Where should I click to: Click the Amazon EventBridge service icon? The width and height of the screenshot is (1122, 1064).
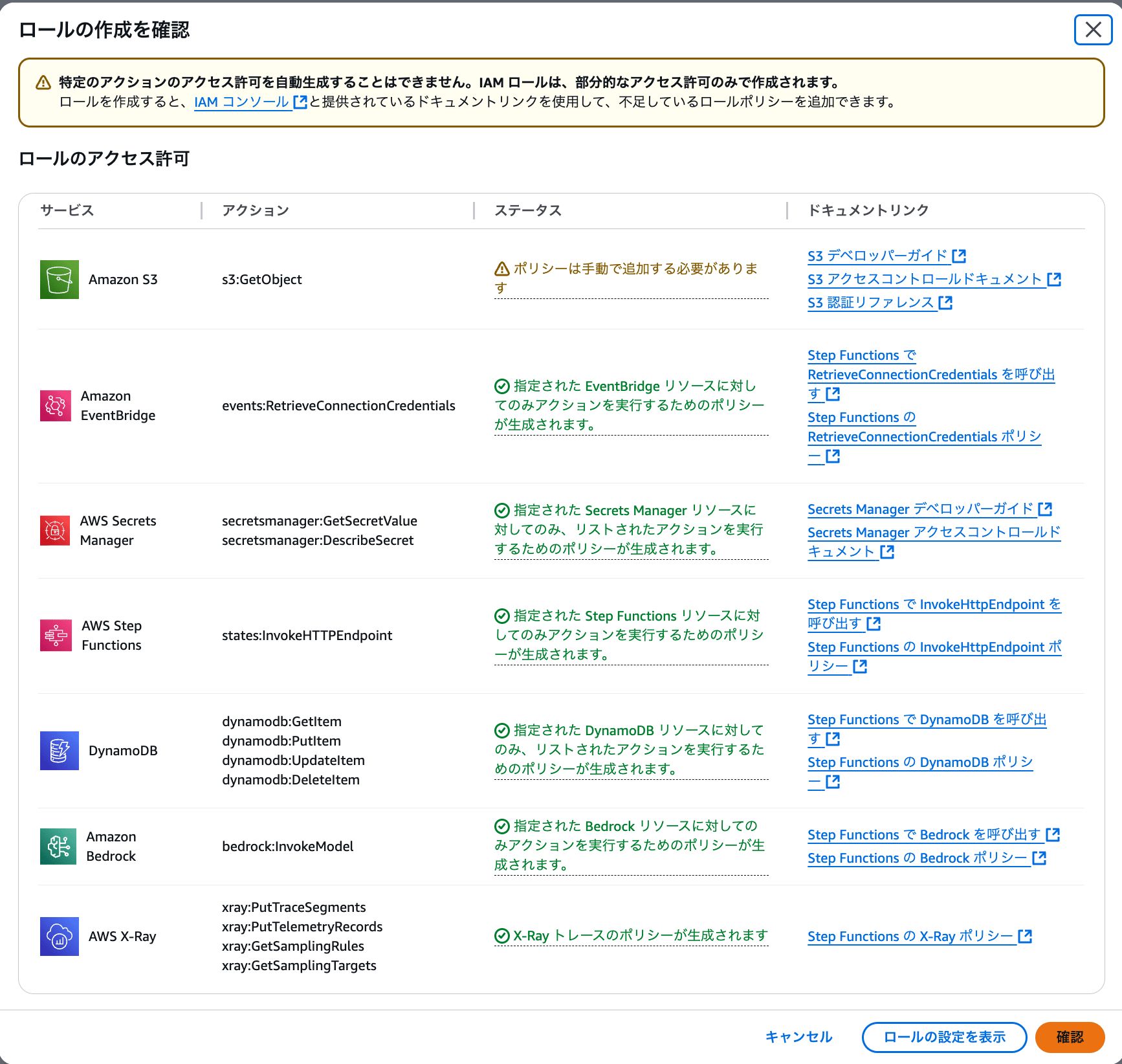56,406
